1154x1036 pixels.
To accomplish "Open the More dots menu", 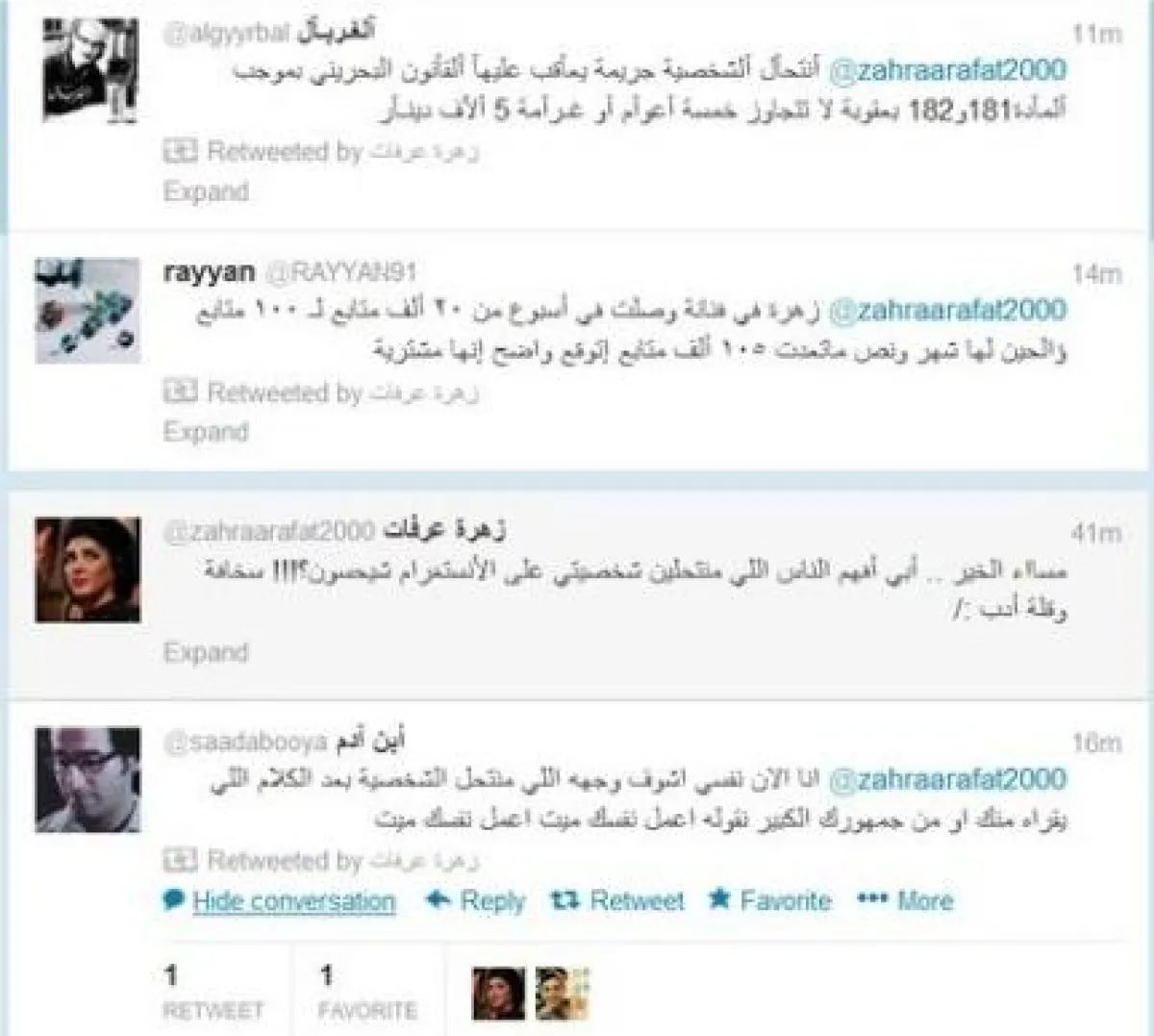I will pos(871,898).
